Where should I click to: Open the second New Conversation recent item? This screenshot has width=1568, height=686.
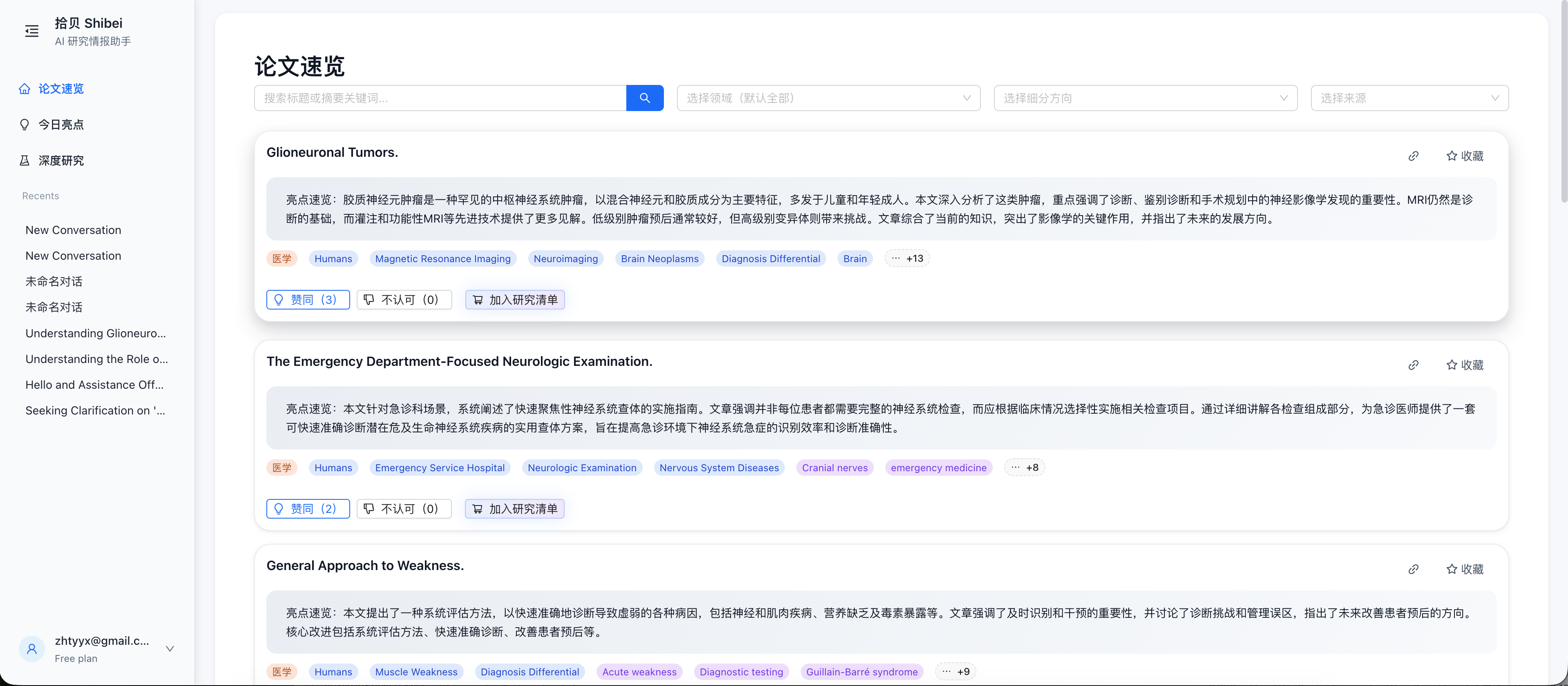73,256
